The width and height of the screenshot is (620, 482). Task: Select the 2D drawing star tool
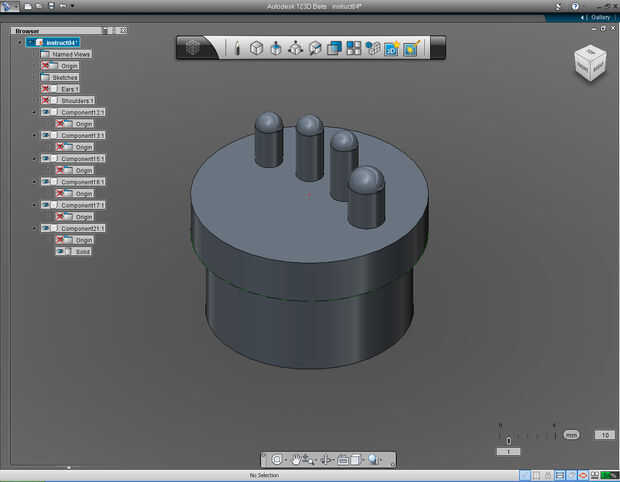(x=391, y=48)
